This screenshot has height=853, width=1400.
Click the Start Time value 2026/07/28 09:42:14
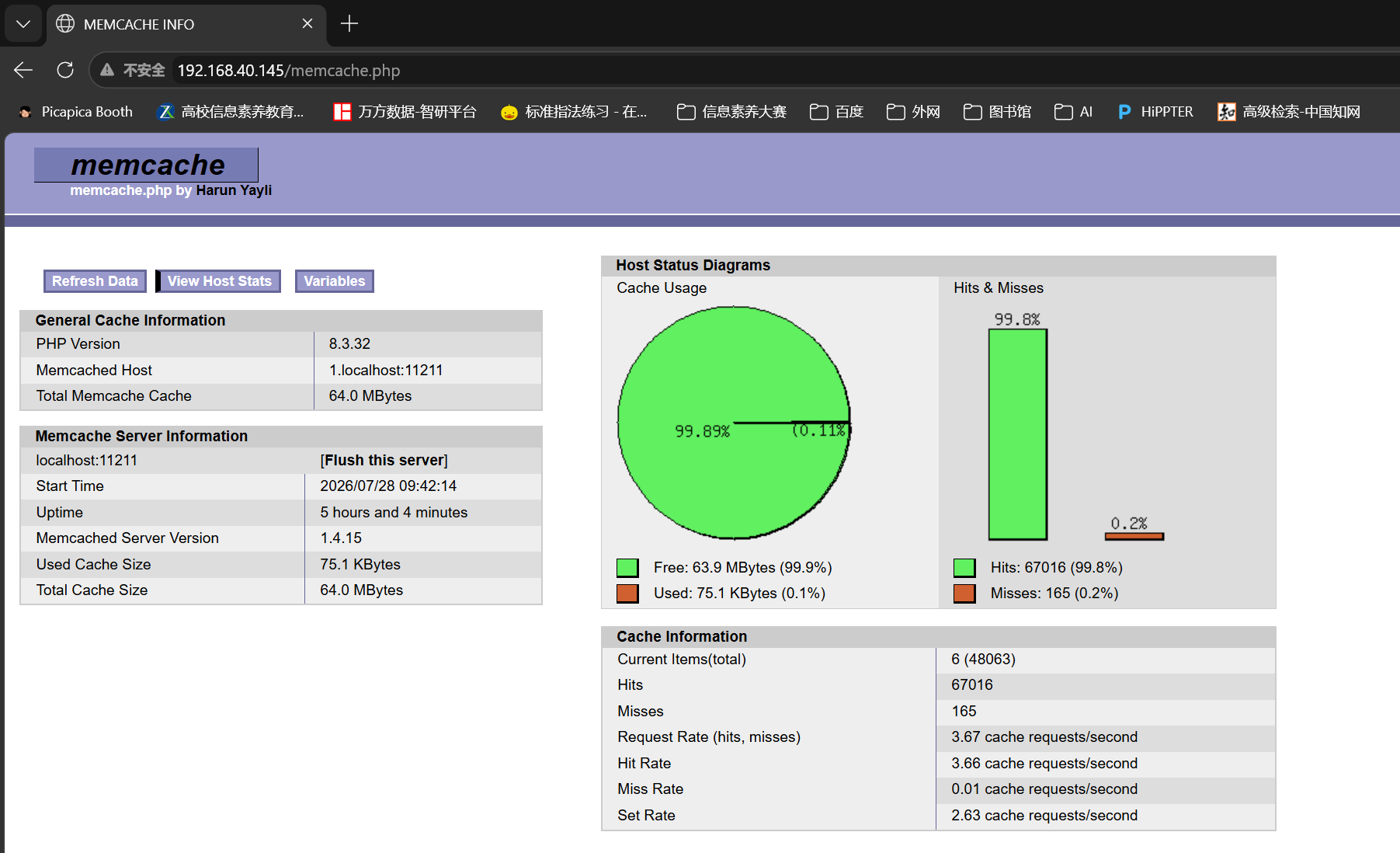pos(388,486)
